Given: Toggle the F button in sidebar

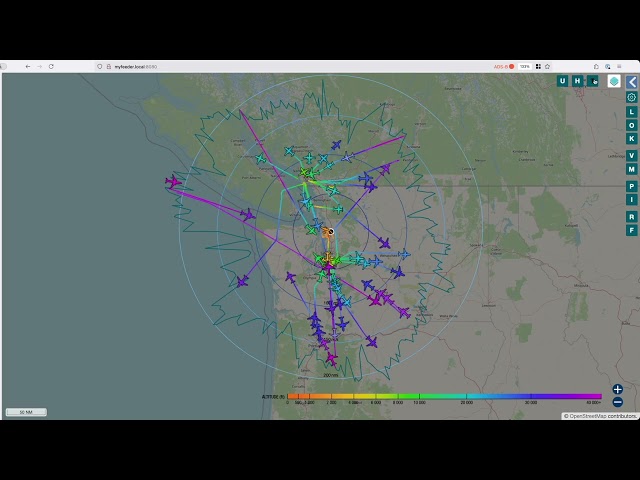Looking at the screenshot, I should pos(632,230).
